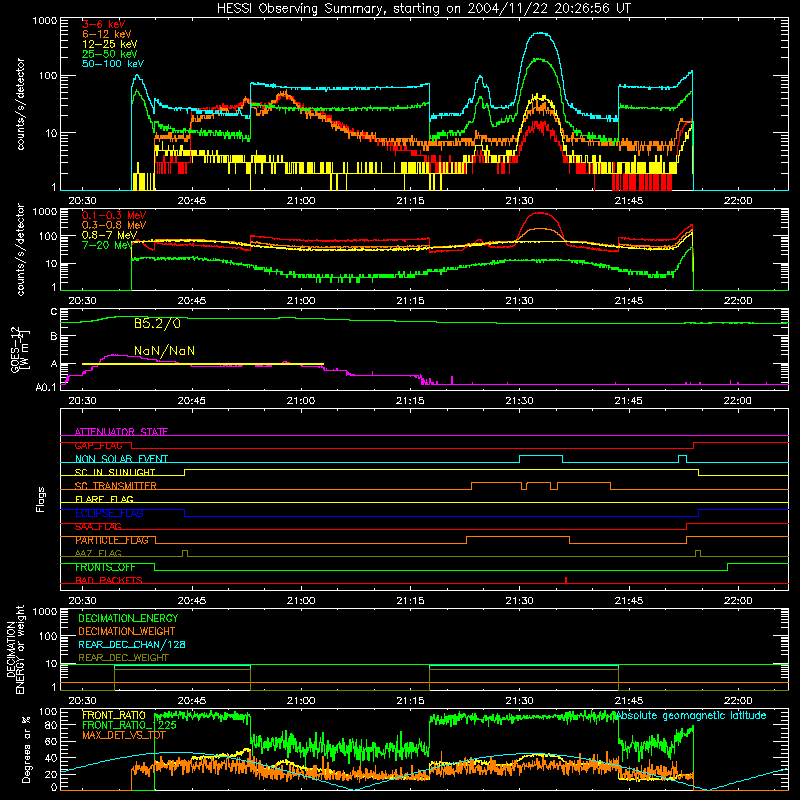Select the ATTENUATOR_STATE flag label
Image resolution: width=800 pixels, height=800 pixels.
(x=121, y=432)
